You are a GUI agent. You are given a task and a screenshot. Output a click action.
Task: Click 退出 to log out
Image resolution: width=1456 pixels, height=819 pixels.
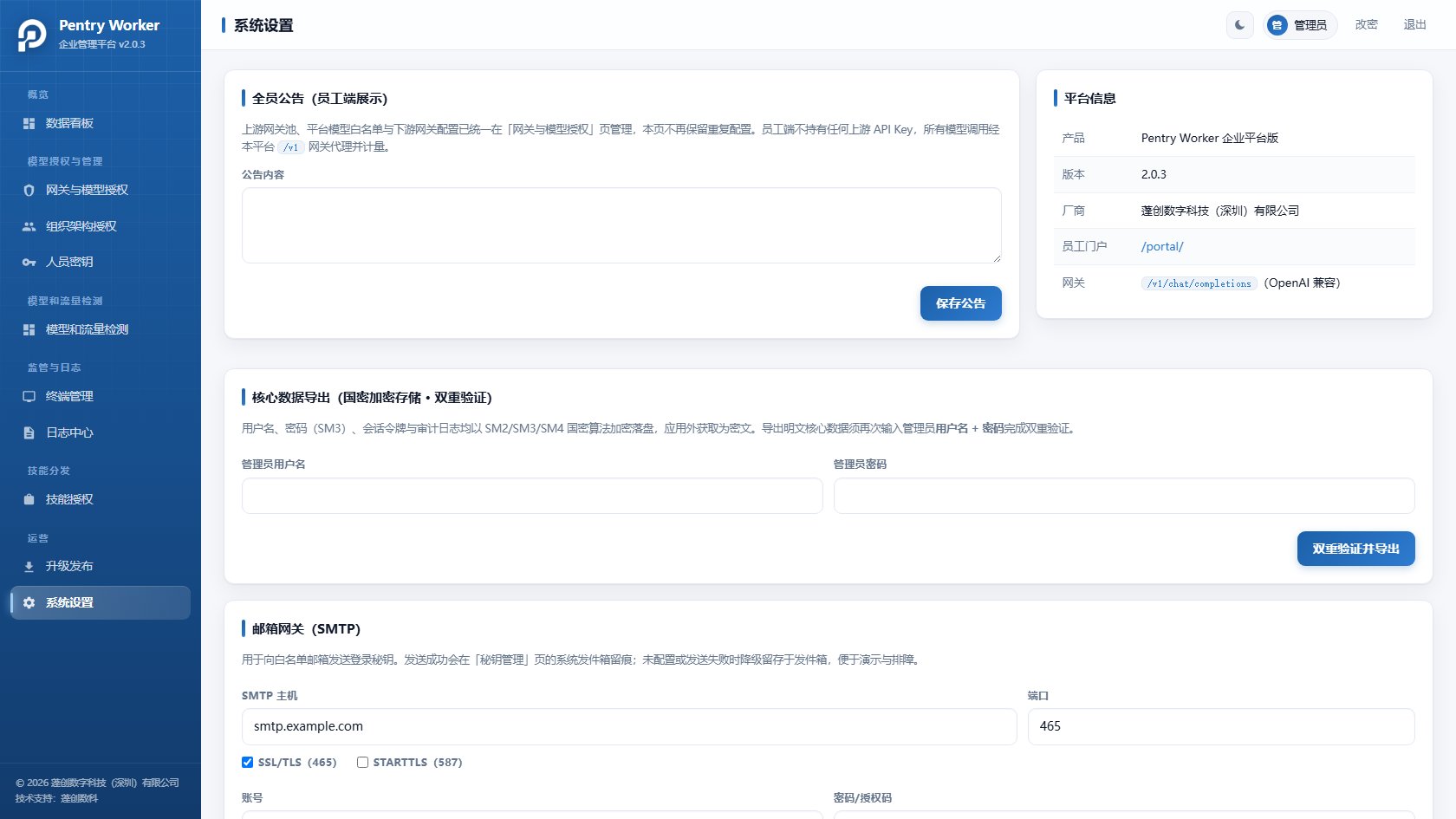tap(1415, 25)
